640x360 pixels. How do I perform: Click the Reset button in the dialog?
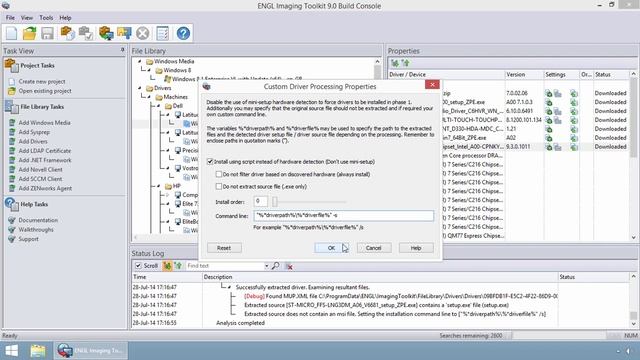pyautogui.click(x=224, y=248)
